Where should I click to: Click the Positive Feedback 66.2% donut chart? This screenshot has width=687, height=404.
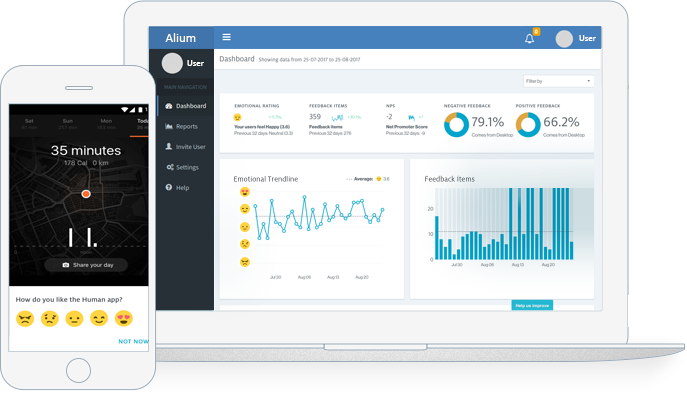click(528, 124)
